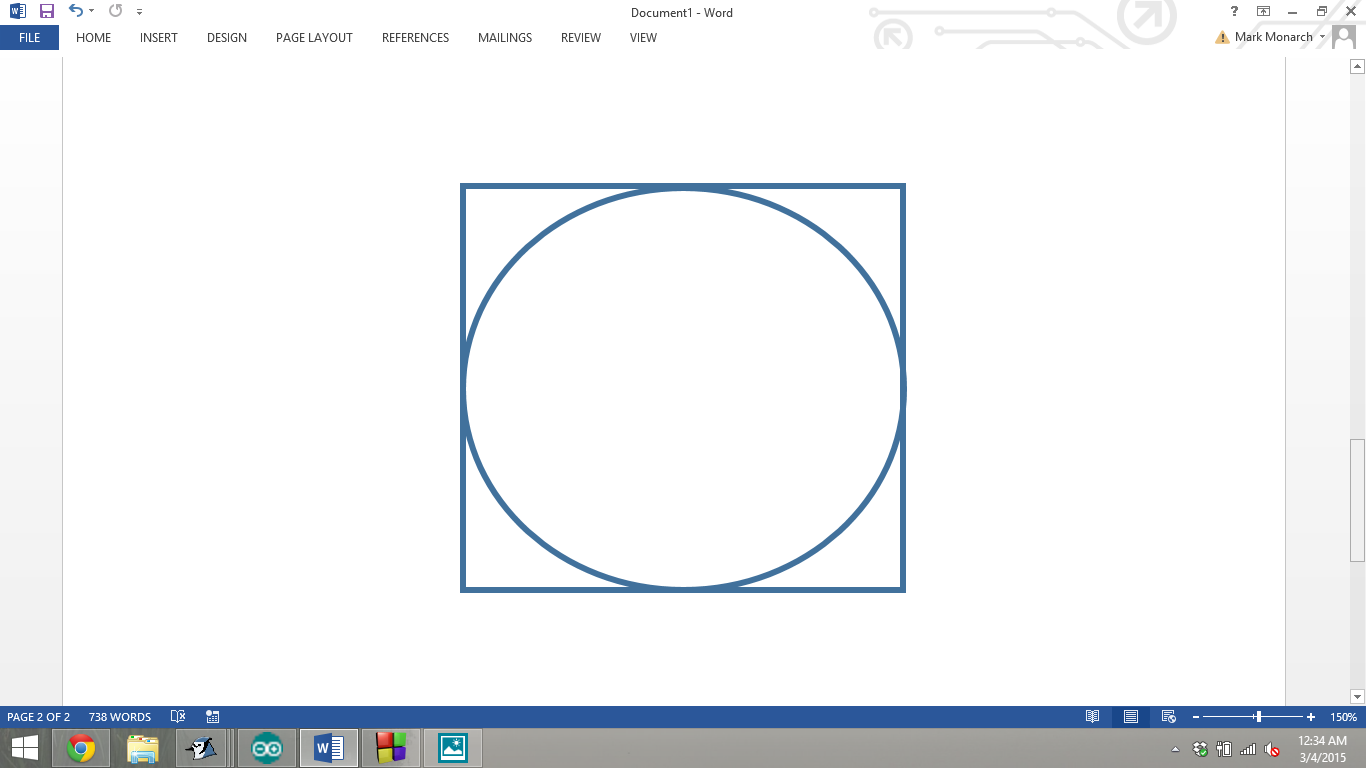Open the Arduino IDE from taskbar
The height and width of the screenshot is (768, 1366).
[x=266, y=747]
